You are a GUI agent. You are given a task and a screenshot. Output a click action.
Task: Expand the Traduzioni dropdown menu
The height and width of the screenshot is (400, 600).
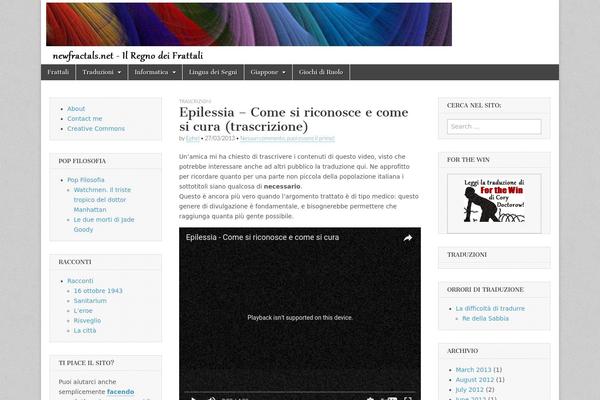pyautogui.click(x=102, y=72)
